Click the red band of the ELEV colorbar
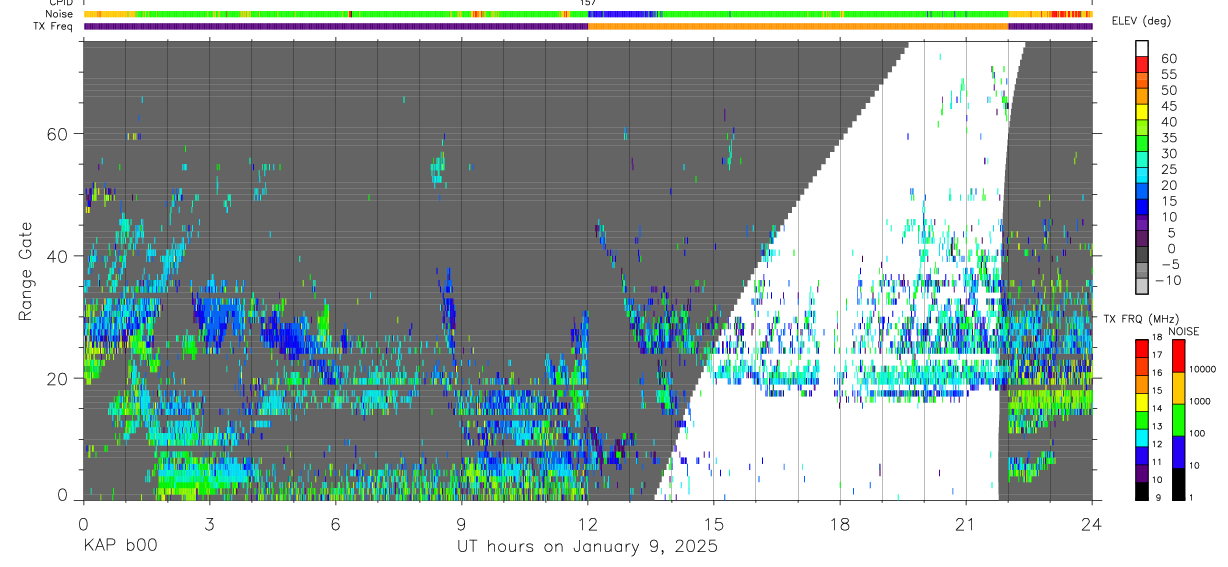 click(x=1142, y=65)
